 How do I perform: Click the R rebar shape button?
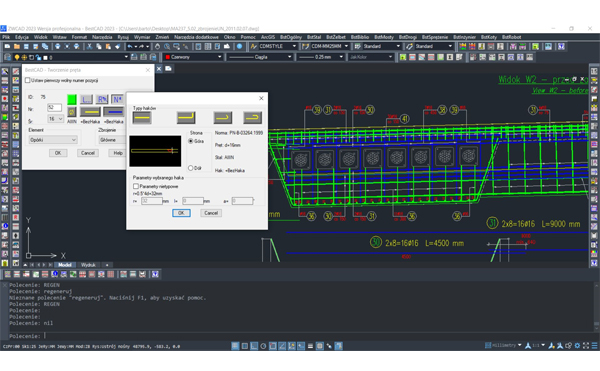102,99
